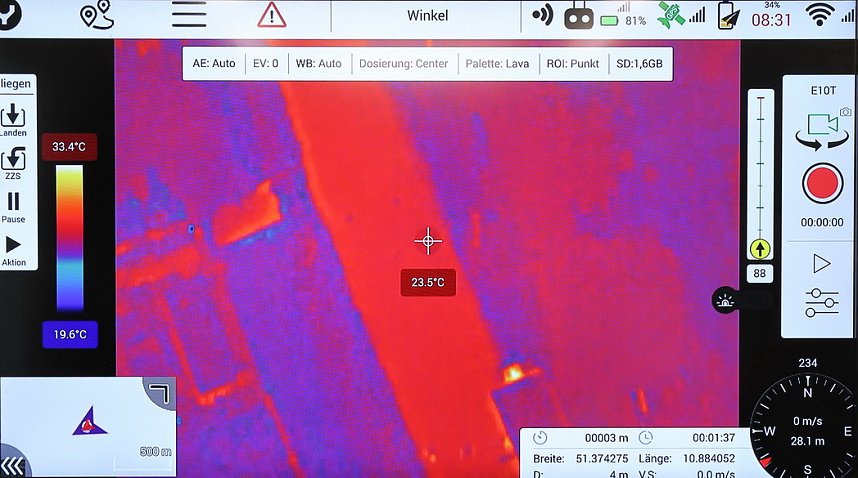This screenshot has width=858, height=478.
Task: Tap the flight time 00:01:37
Action: coord(714,438)
